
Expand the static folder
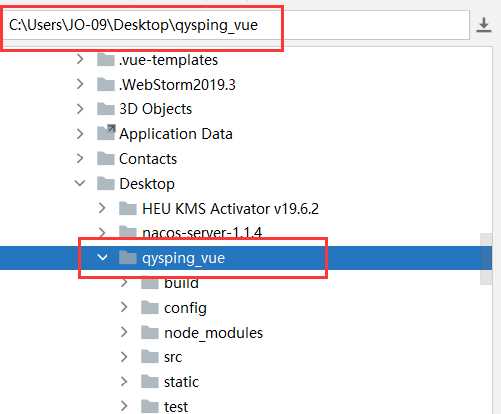[124, 382]
